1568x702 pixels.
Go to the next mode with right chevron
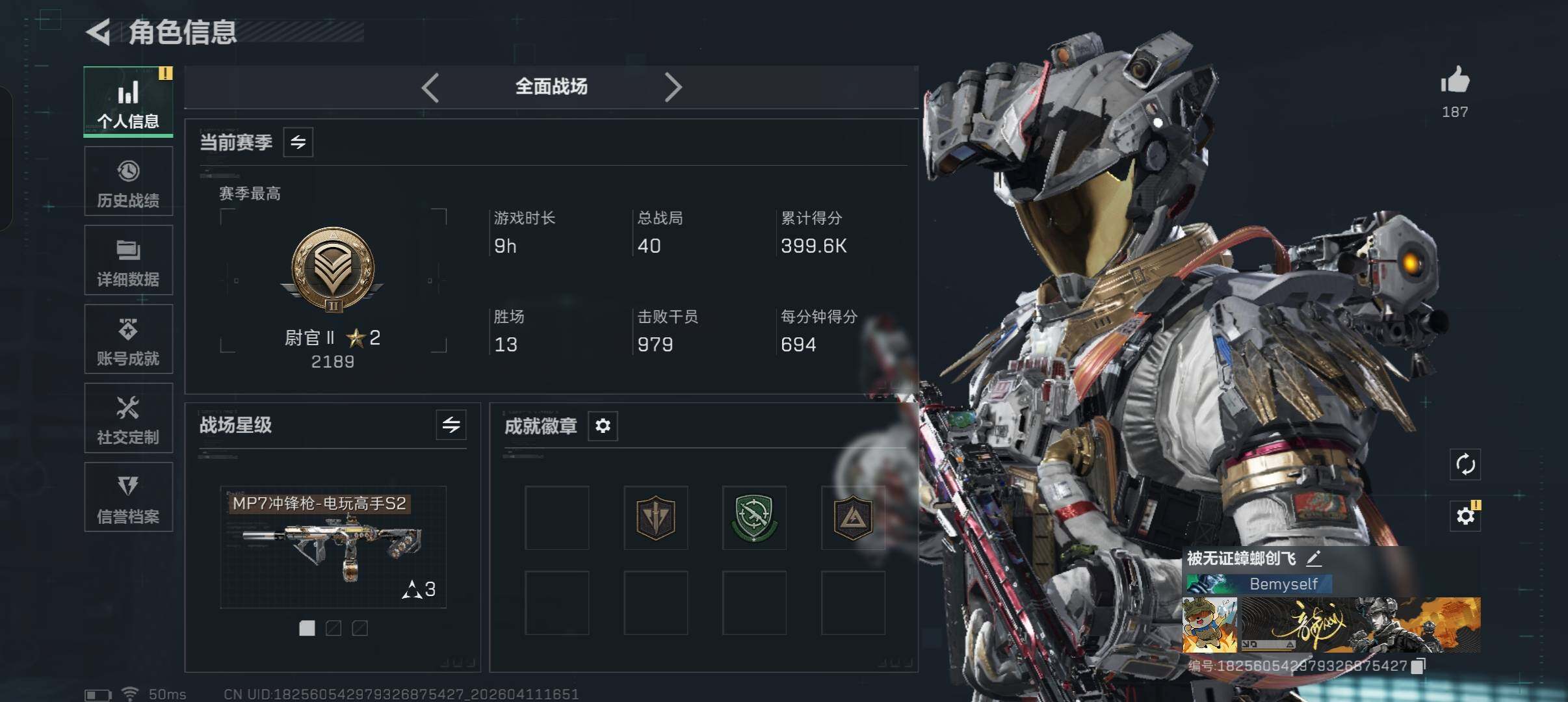tap(673, 87)
